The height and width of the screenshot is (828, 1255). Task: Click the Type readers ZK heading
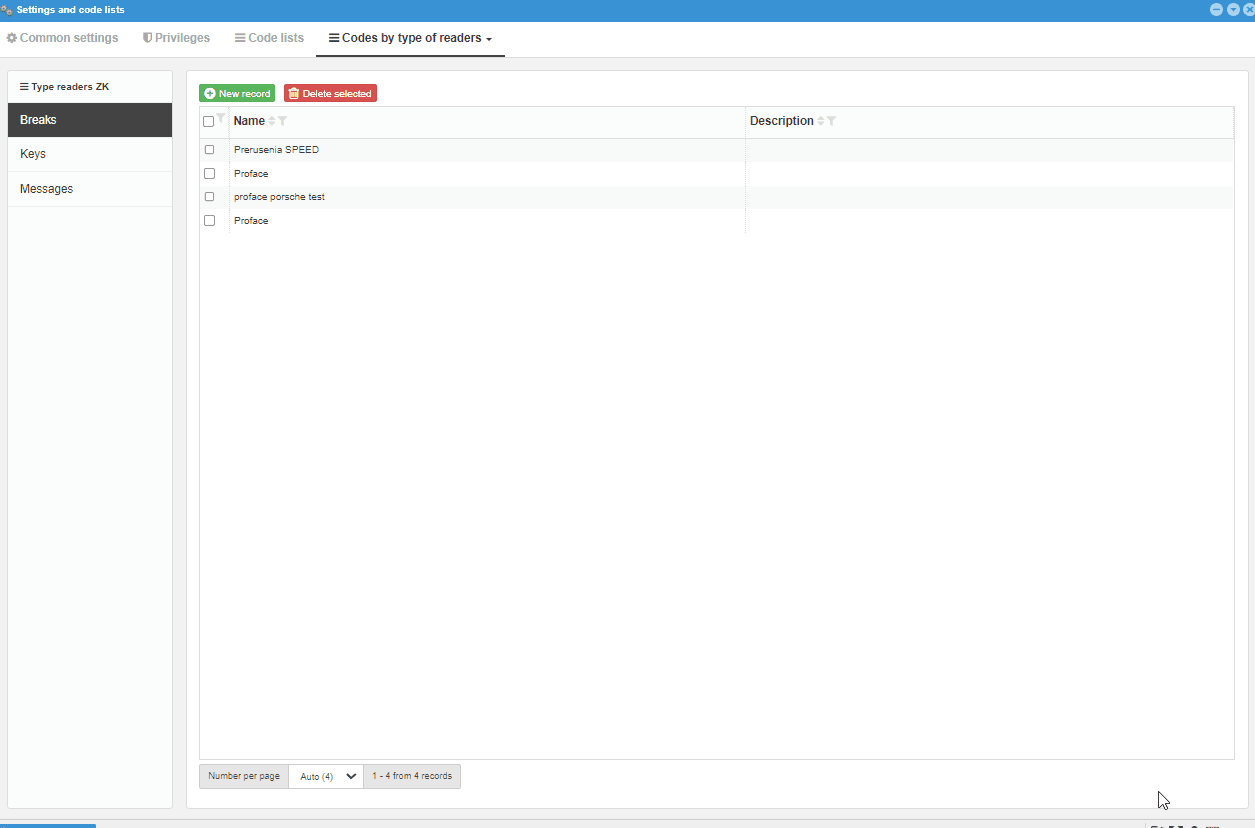(65, 87)
